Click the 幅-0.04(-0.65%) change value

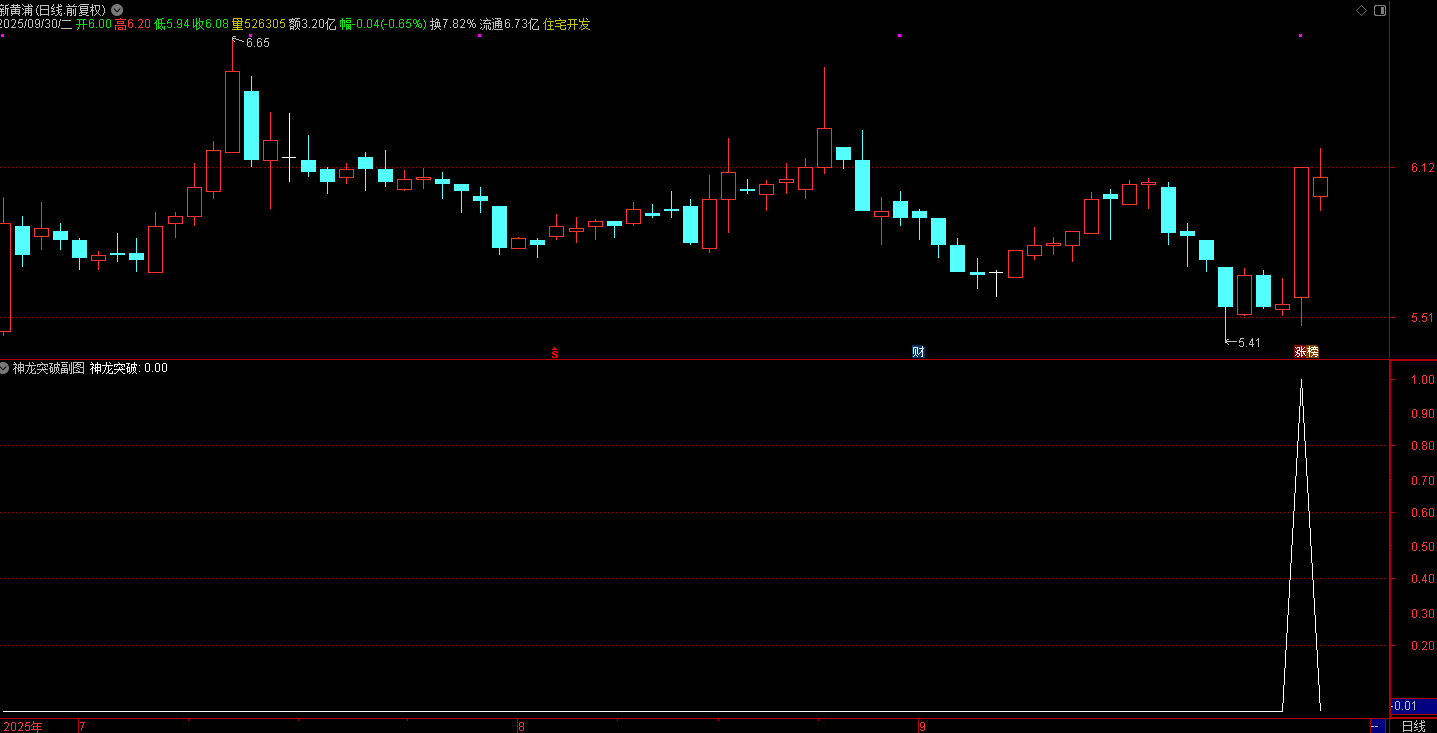click(x=383, y=24)
